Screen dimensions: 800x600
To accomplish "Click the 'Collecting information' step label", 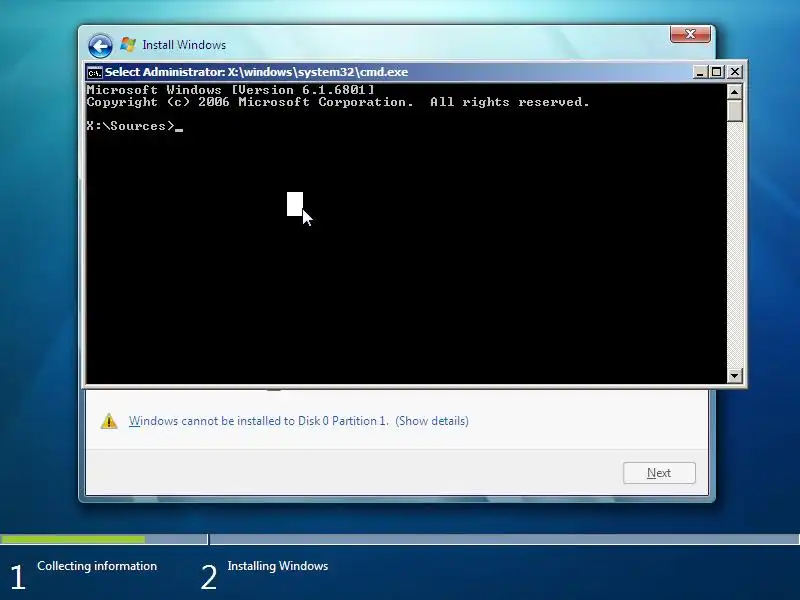I will click(97, 566).
